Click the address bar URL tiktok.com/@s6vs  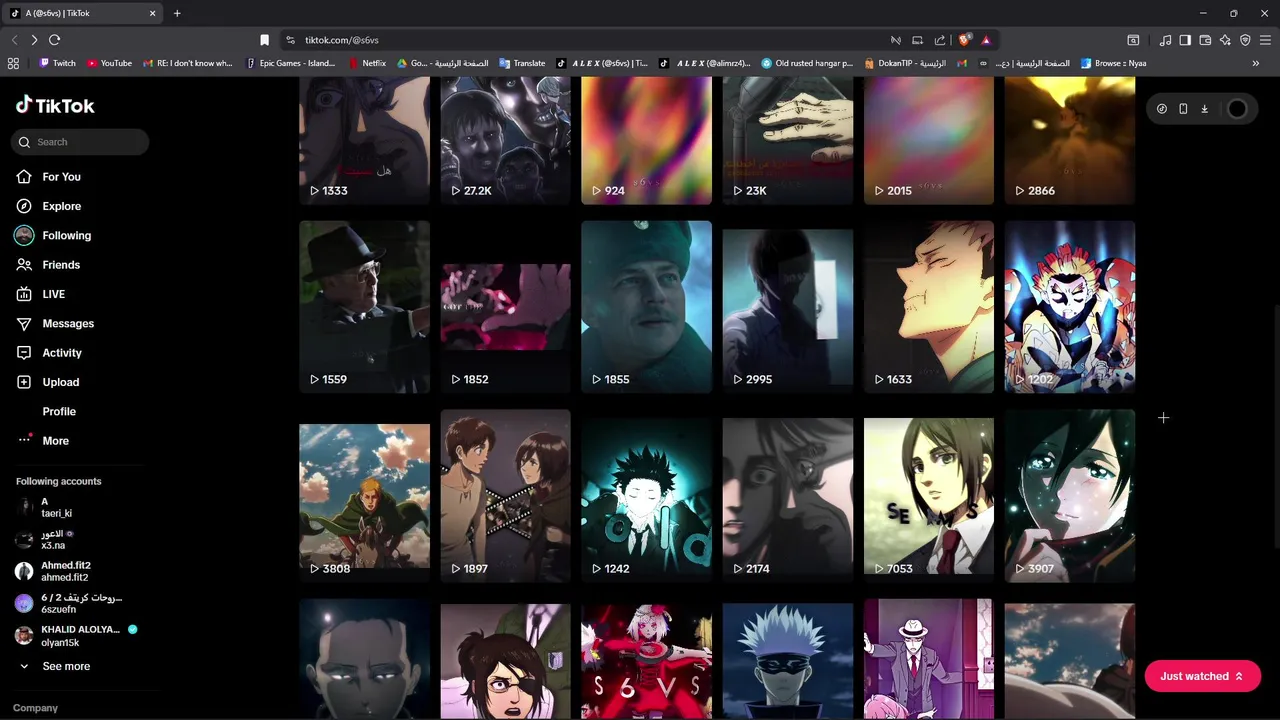(x=342, y=40)
